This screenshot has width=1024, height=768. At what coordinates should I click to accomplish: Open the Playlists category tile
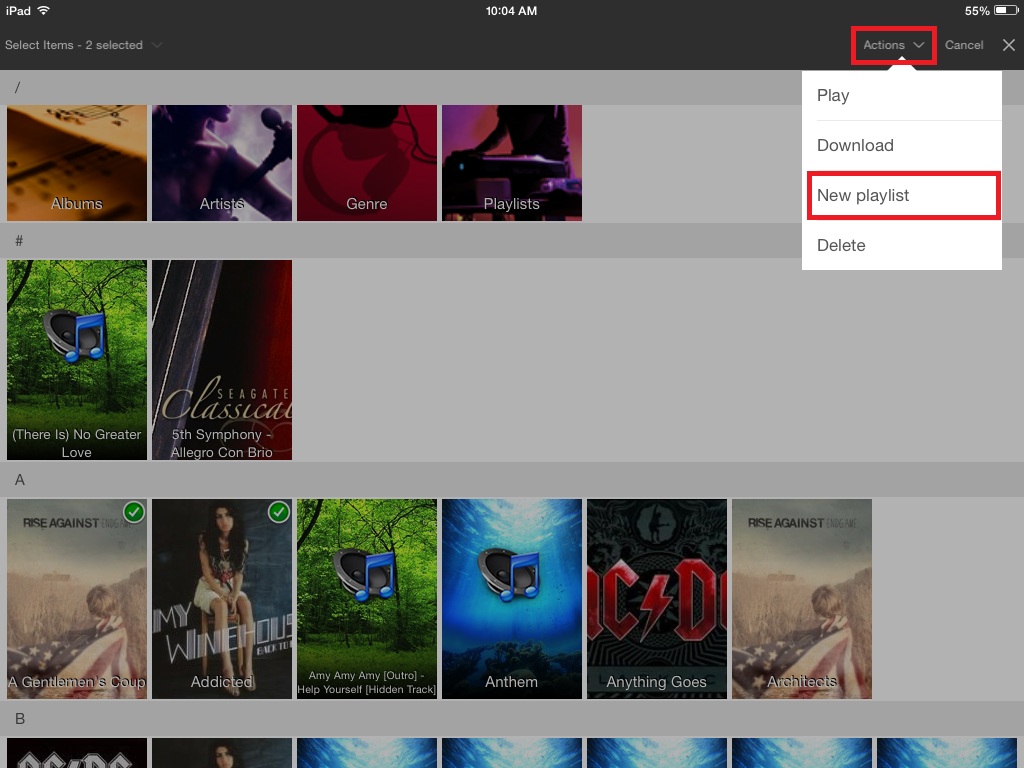coord(512,163)
